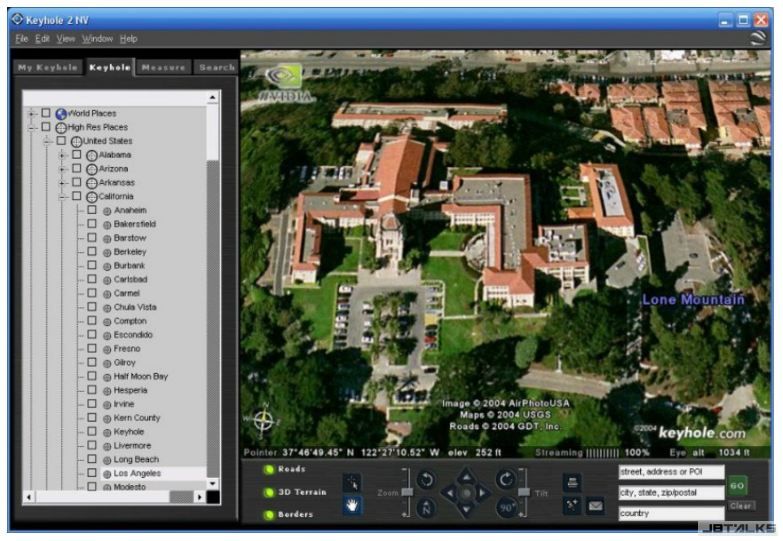Open the Help menu
The width and height of the screenshot is (783, 541).
point(128,38)
